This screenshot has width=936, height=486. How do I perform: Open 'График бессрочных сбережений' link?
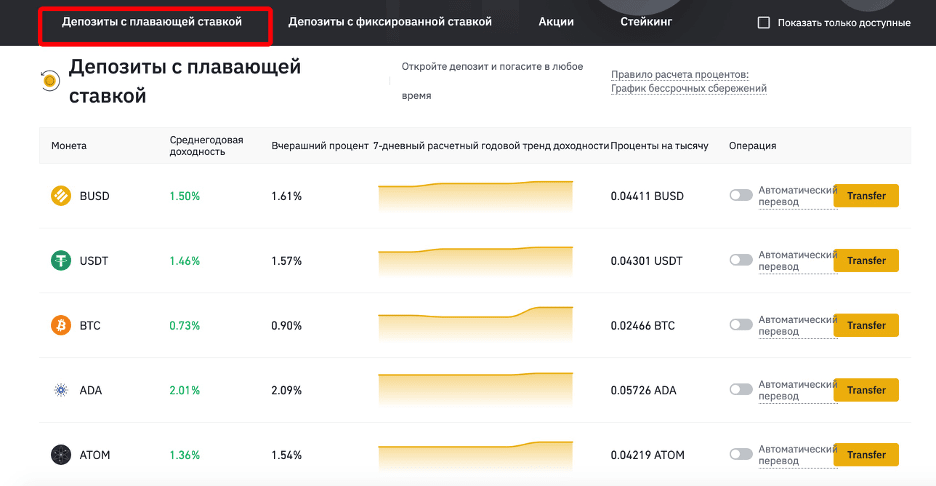pos(688,88)
